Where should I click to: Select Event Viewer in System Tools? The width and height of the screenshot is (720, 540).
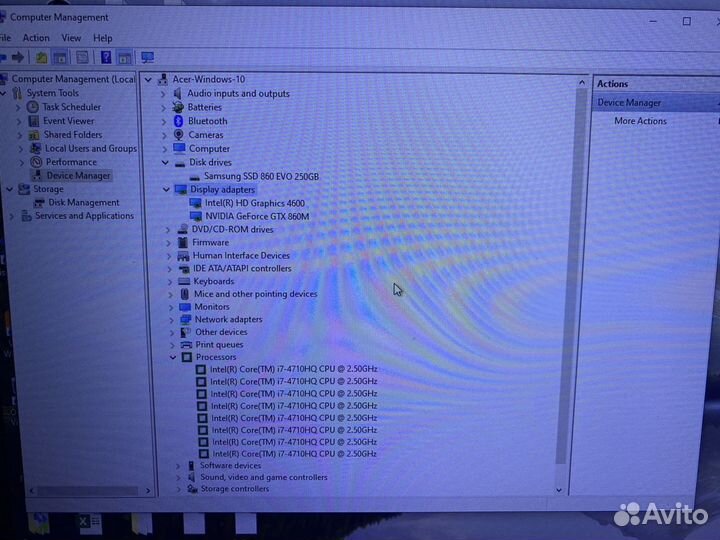68,121
